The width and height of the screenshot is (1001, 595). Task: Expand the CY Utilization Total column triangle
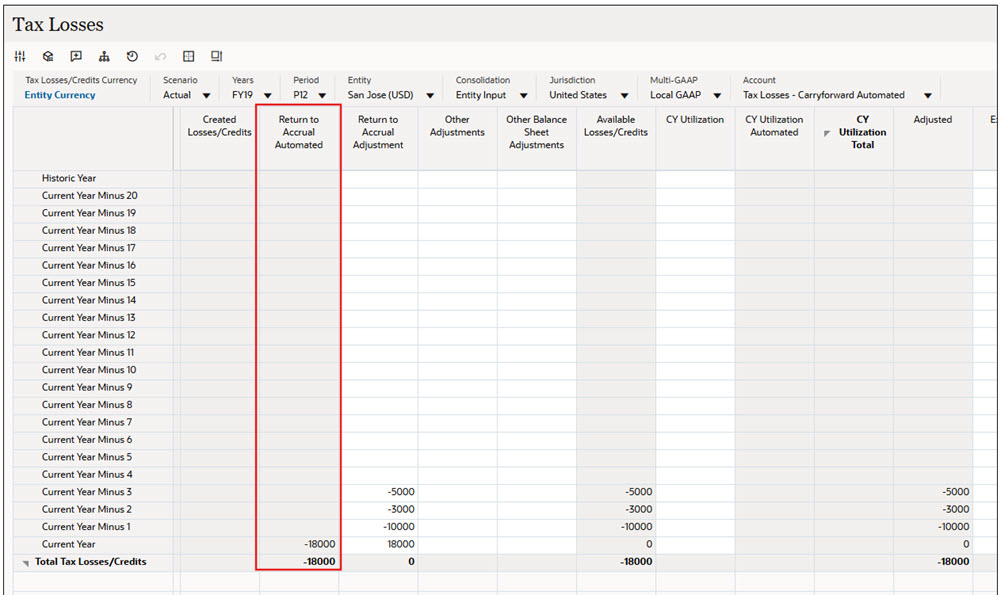[x=827, y=133]
